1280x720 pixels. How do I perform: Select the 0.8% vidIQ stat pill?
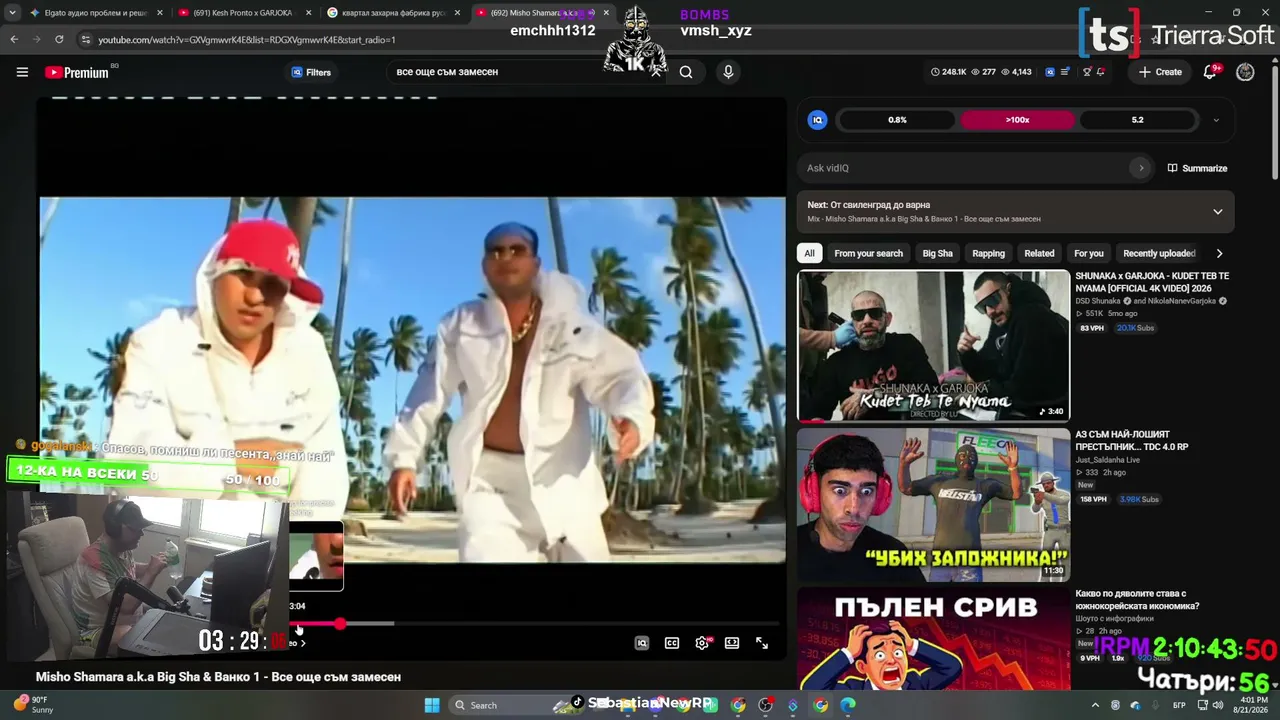[x=897, y=120]
